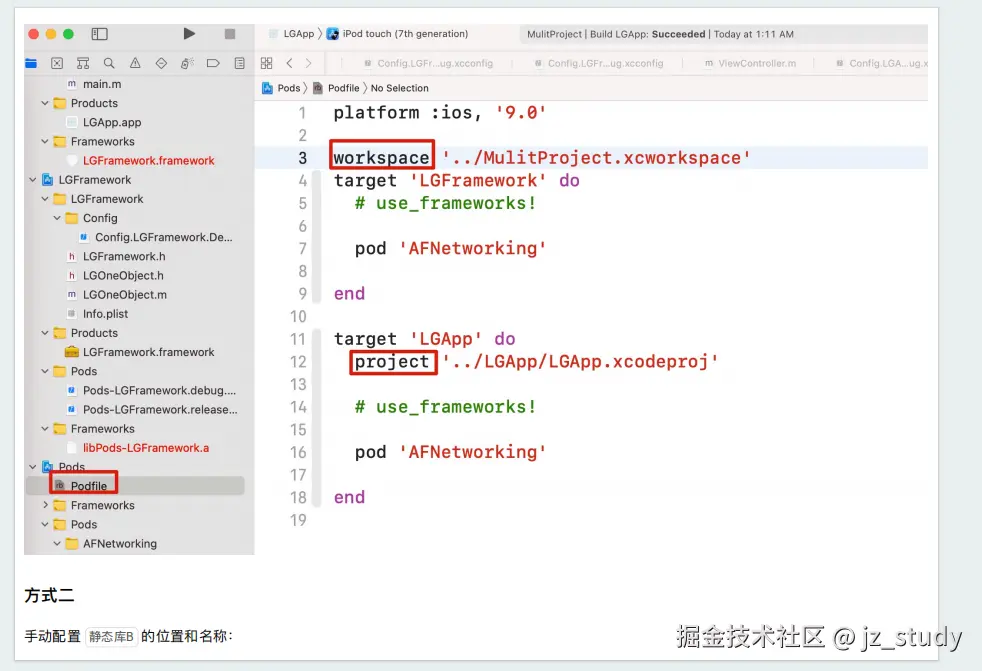Open LGOneObject.h header file
Viewport: 982px width, 671px height.
pyautogui.click(x=123, y=276)
